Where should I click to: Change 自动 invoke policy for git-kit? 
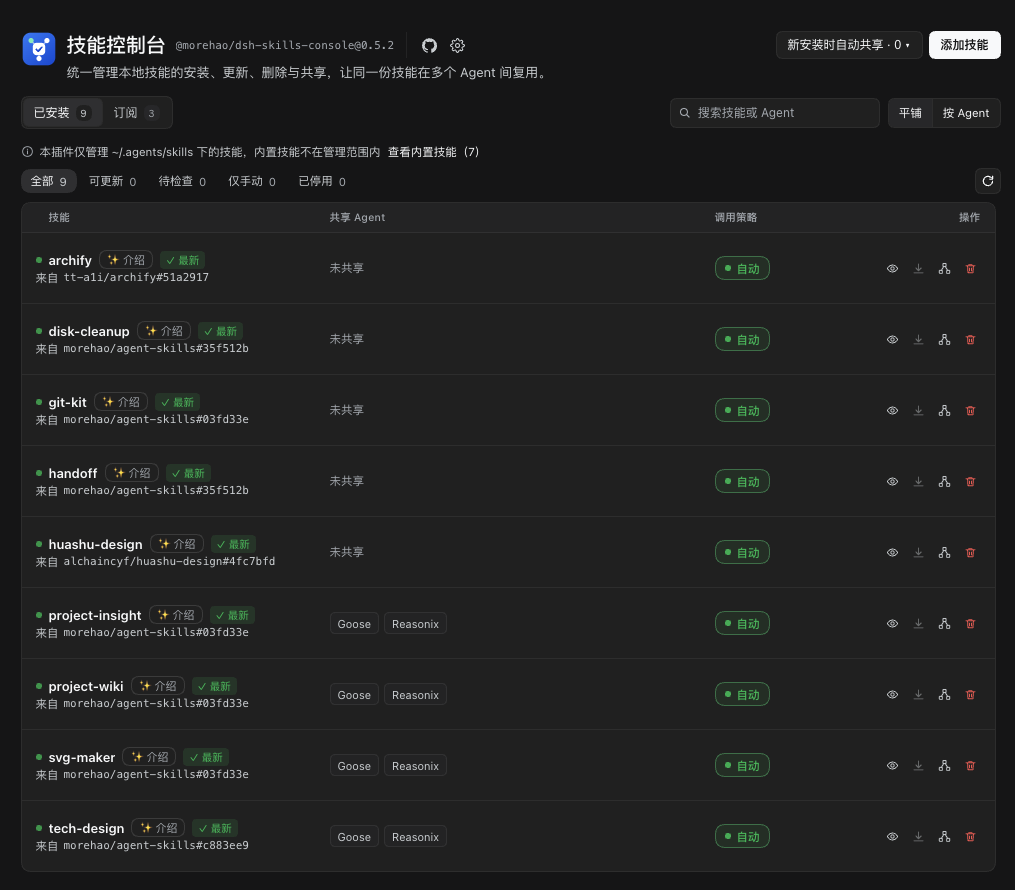pyautogui.click(x=742, y=410)
